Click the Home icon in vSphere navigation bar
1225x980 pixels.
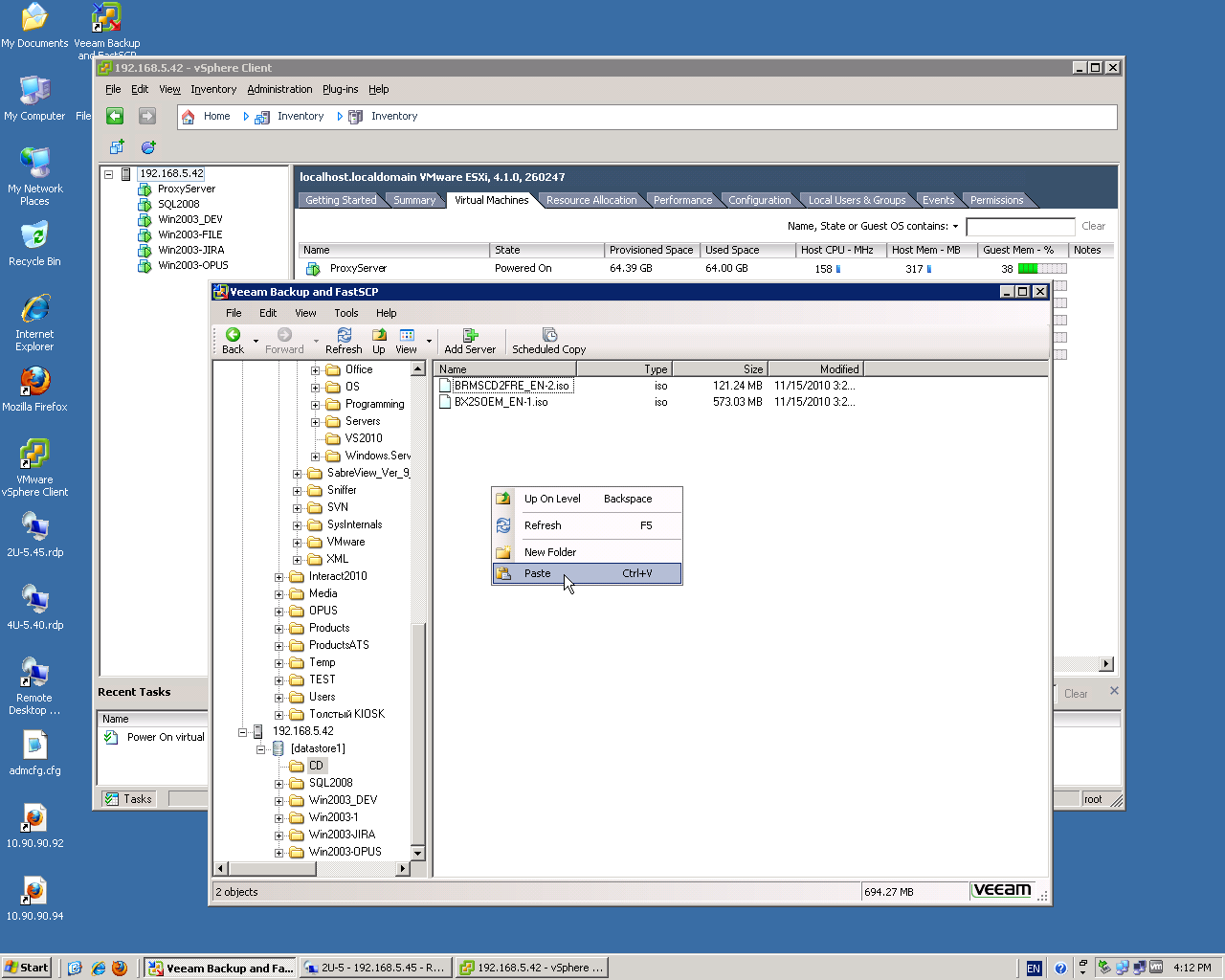pos(189,117)
